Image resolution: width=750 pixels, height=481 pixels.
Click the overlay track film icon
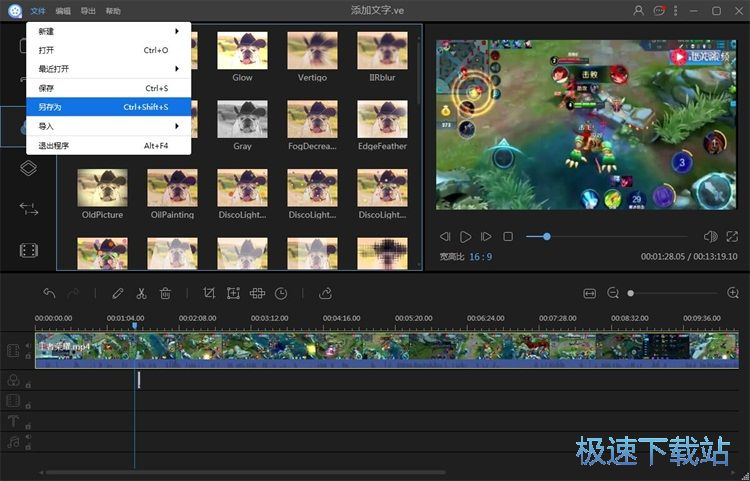point(13,401)
